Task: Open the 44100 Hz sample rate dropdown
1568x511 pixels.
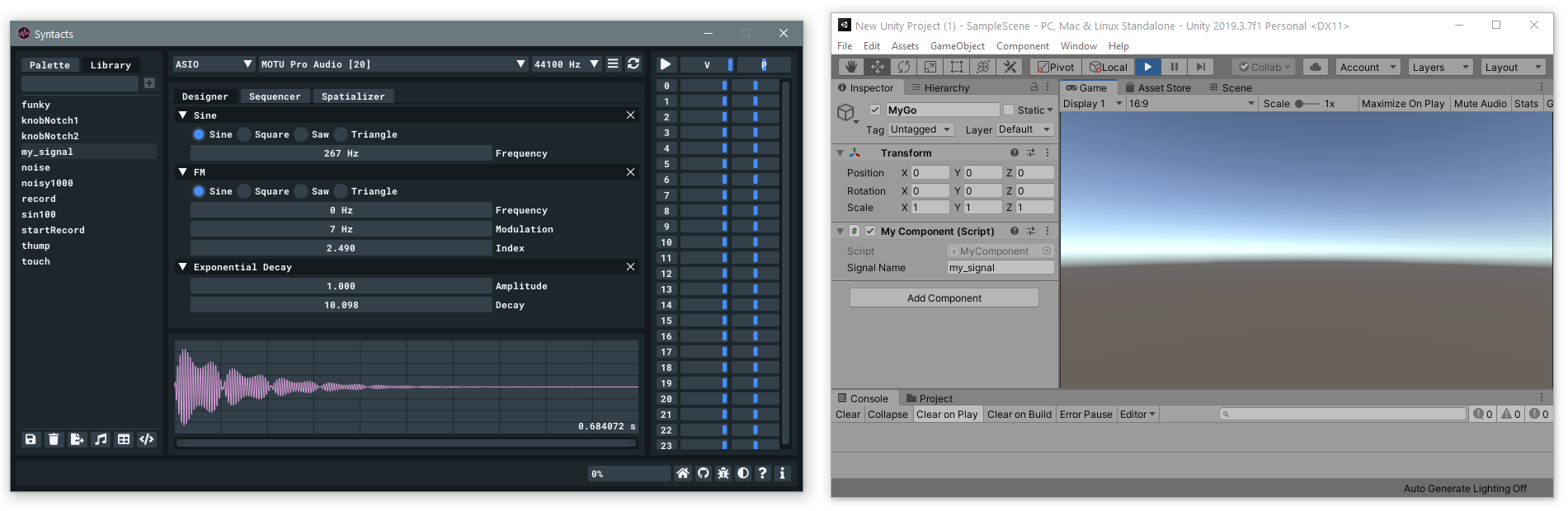Action: point(566,64)
